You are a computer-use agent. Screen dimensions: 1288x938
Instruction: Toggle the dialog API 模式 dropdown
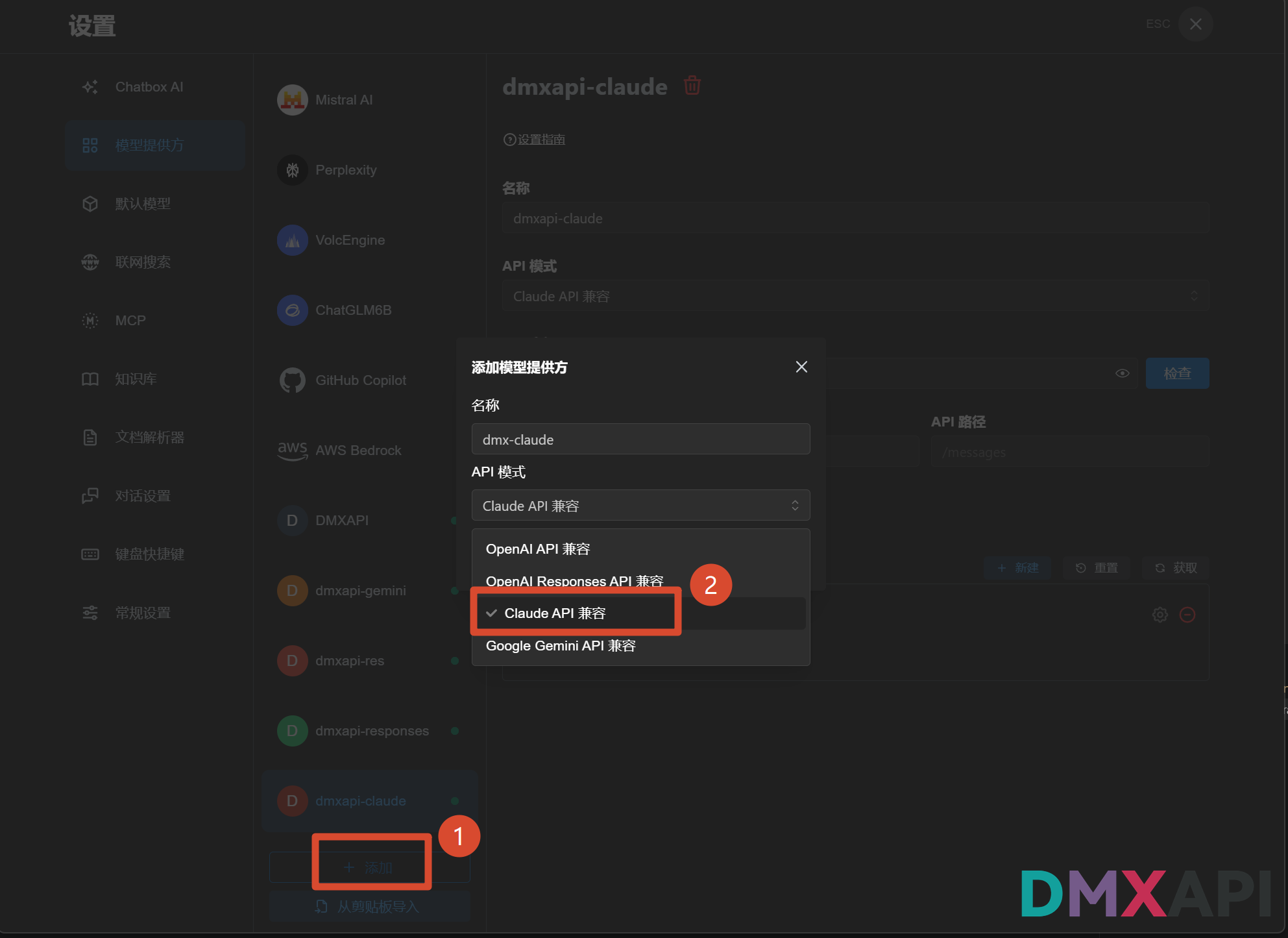640,506
